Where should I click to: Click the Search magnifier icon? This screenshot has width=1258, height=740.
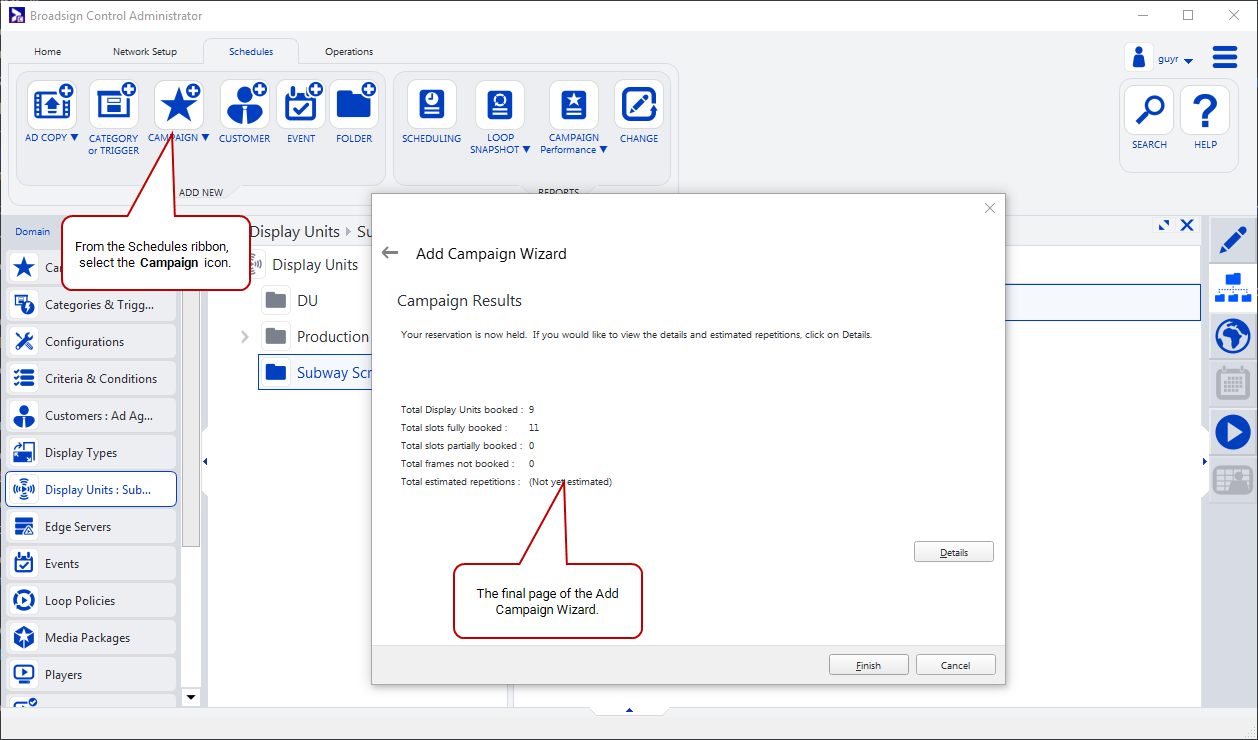coord(1149,110)
